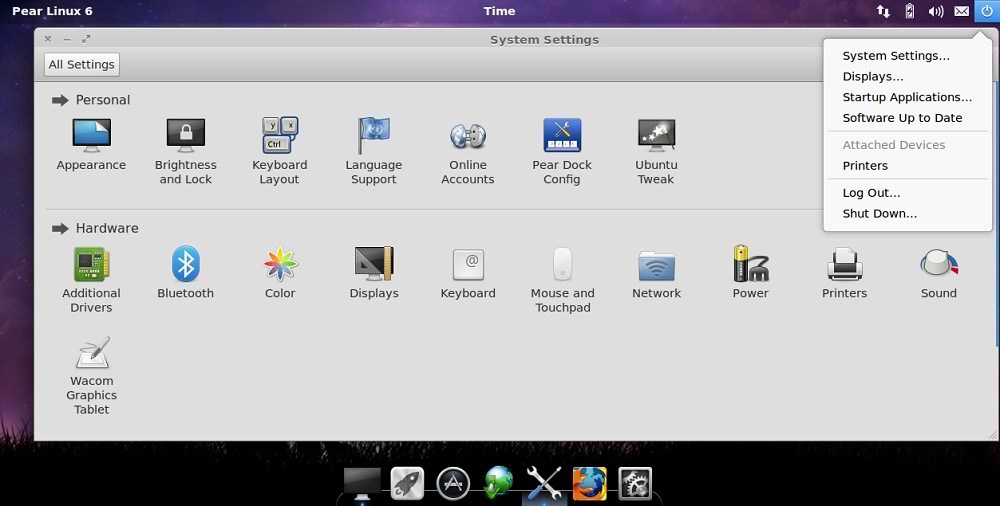Open Appearance settings
This screenshot has width=1000, height=506.
[91, 145]
